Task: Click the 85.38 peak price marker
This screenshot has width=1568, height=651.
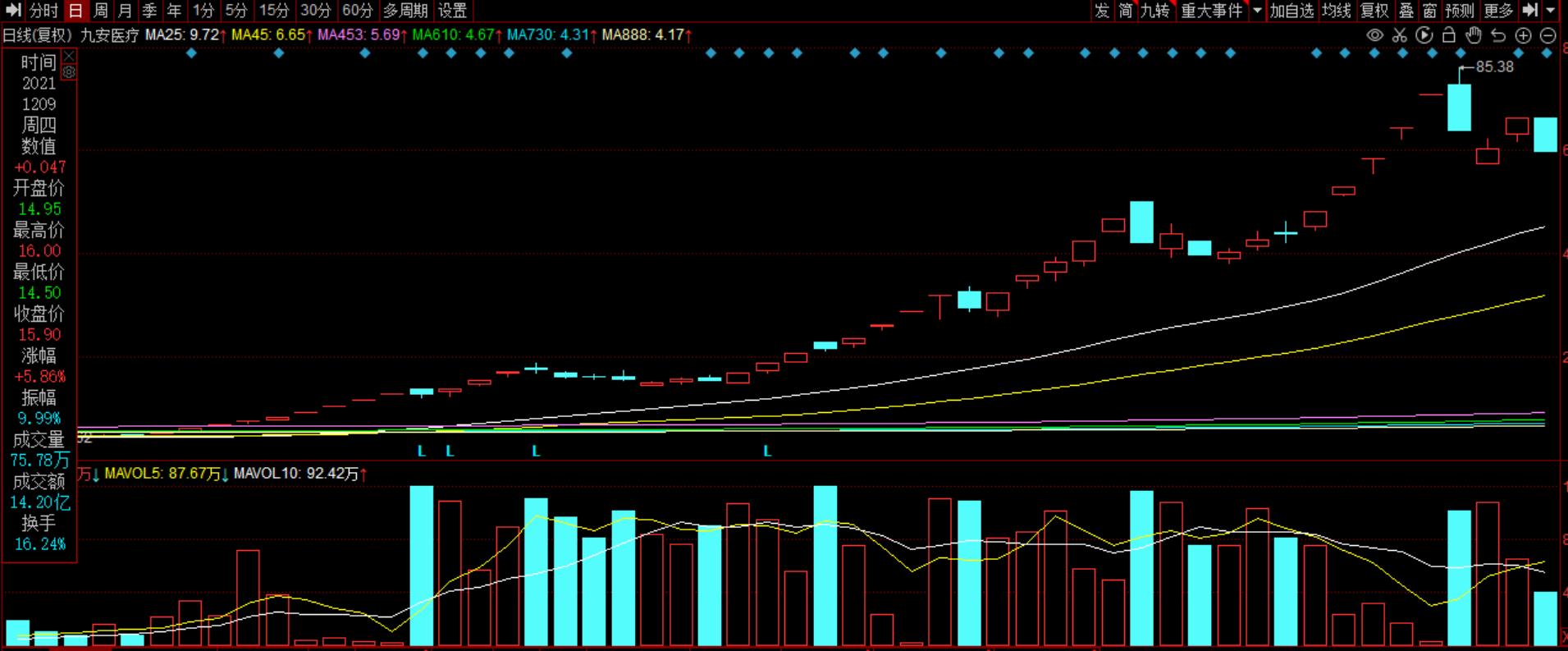Action: tap(1494, 67)
